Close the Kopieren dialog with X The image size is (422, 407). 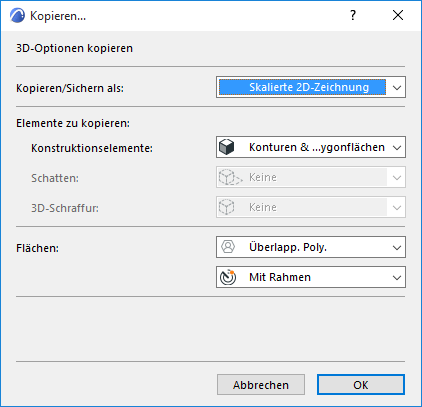click(x=398, y=15)
